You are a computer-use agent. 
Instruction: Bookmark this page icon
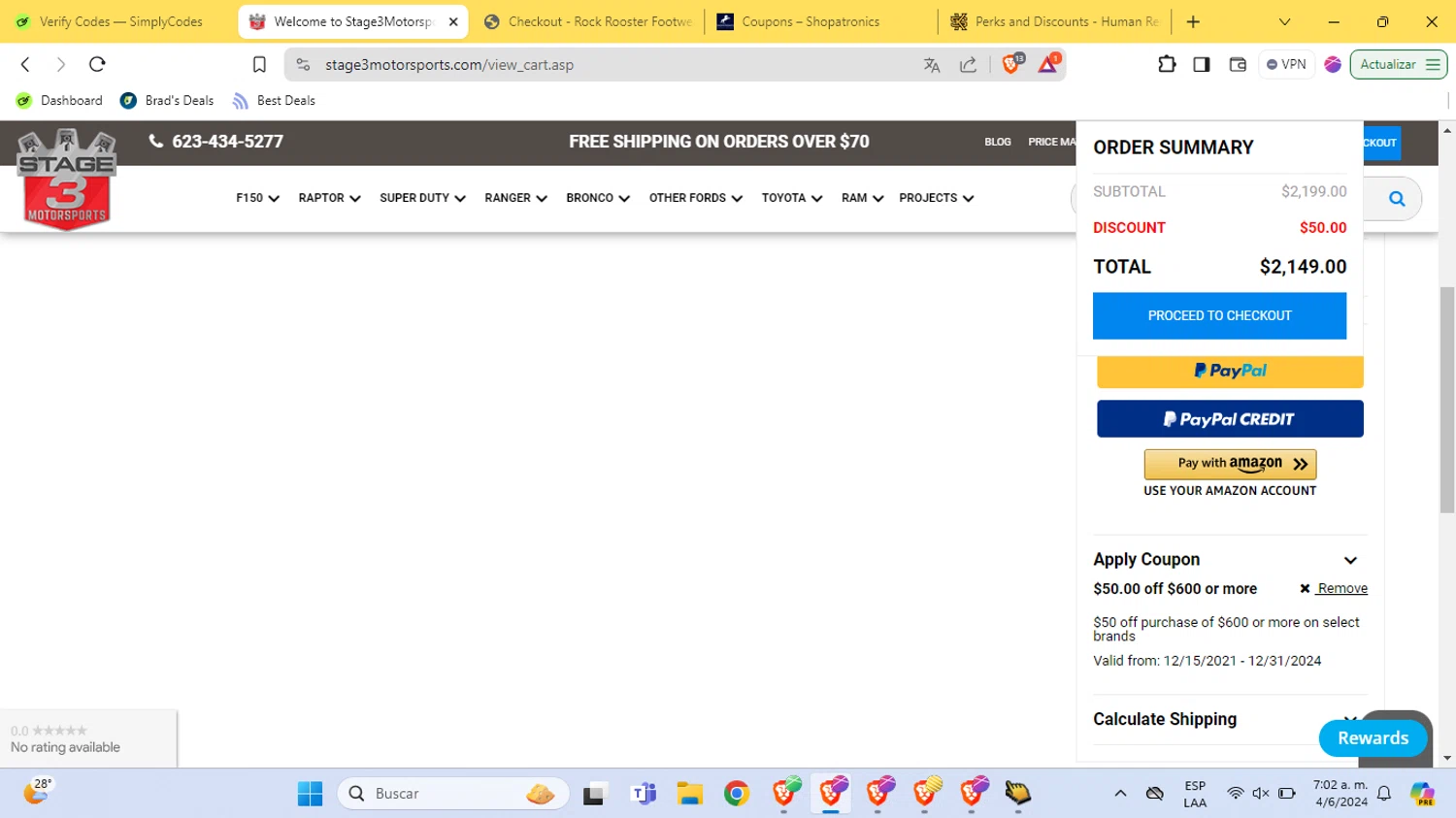[259, 64]
